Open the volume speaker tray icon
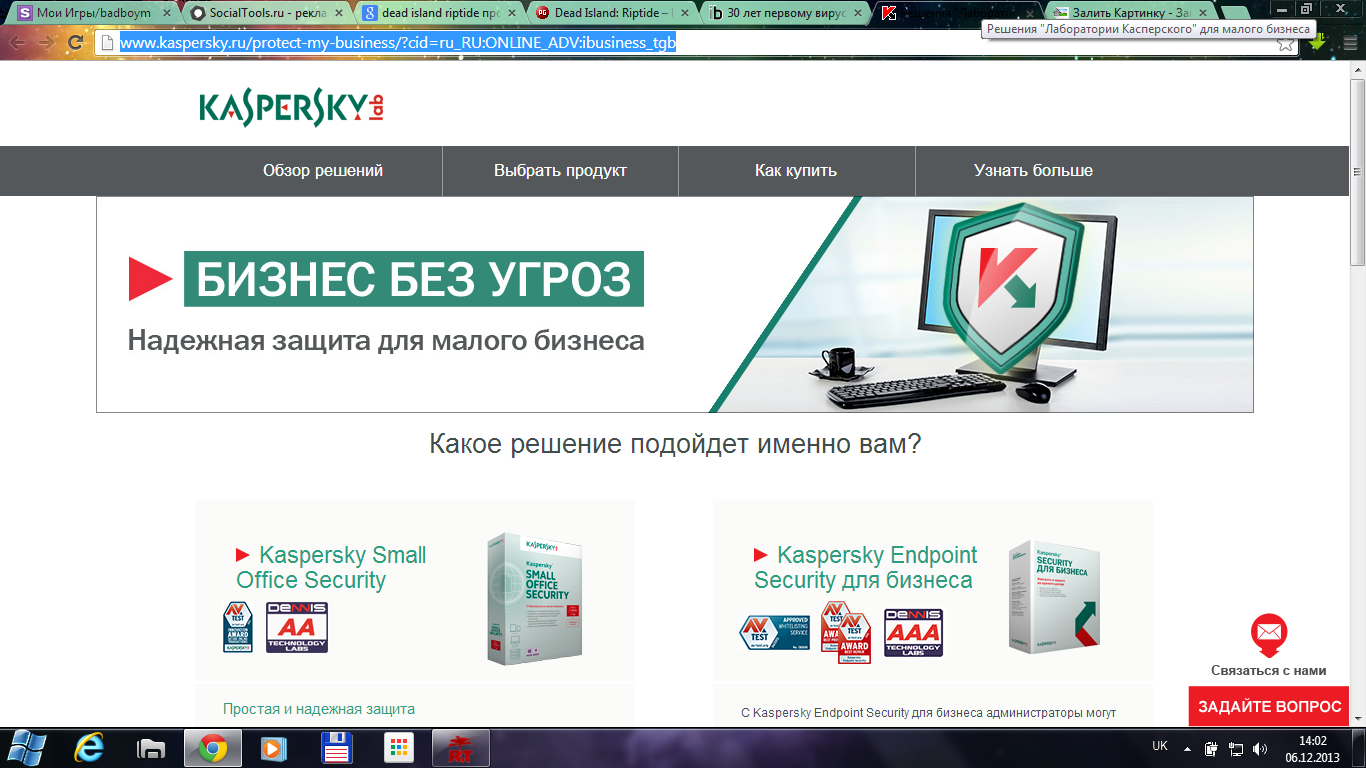Viewport: 1366px width, 768px height. point(1260,748)
